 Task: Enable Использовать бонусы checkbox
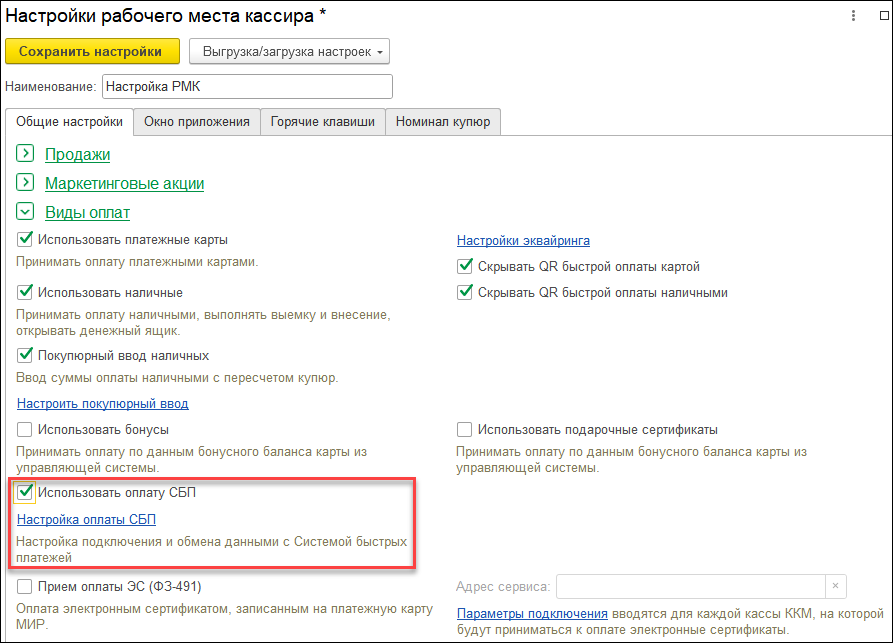tap(26, 430)
